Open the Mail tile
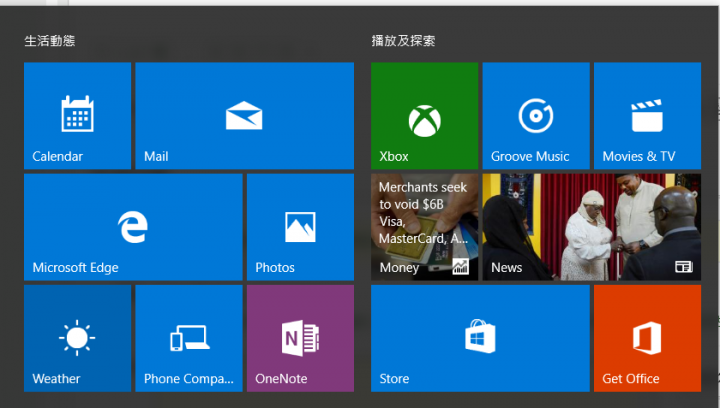The height and width of the screenshot is (408, 720). coord(244,116)
